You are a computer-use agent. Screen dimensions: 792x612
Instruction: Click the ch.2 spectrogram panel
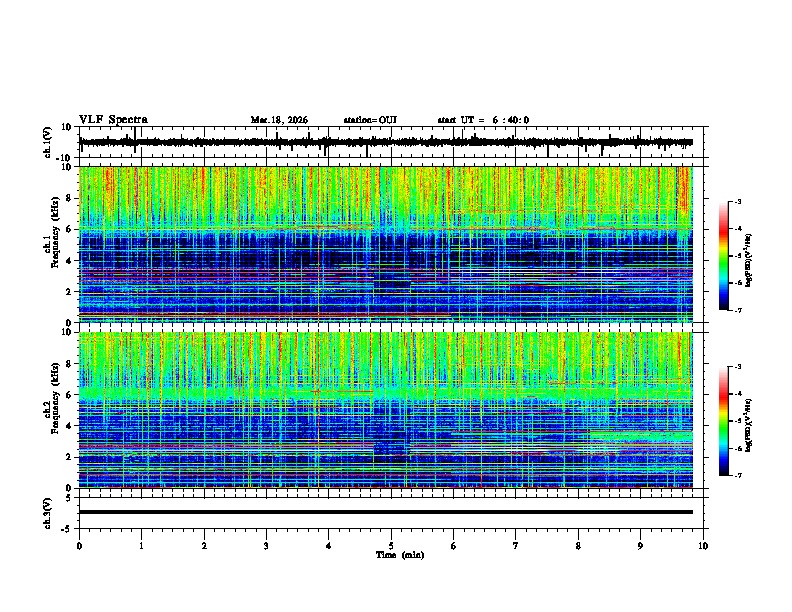click(x=386, y=410)
